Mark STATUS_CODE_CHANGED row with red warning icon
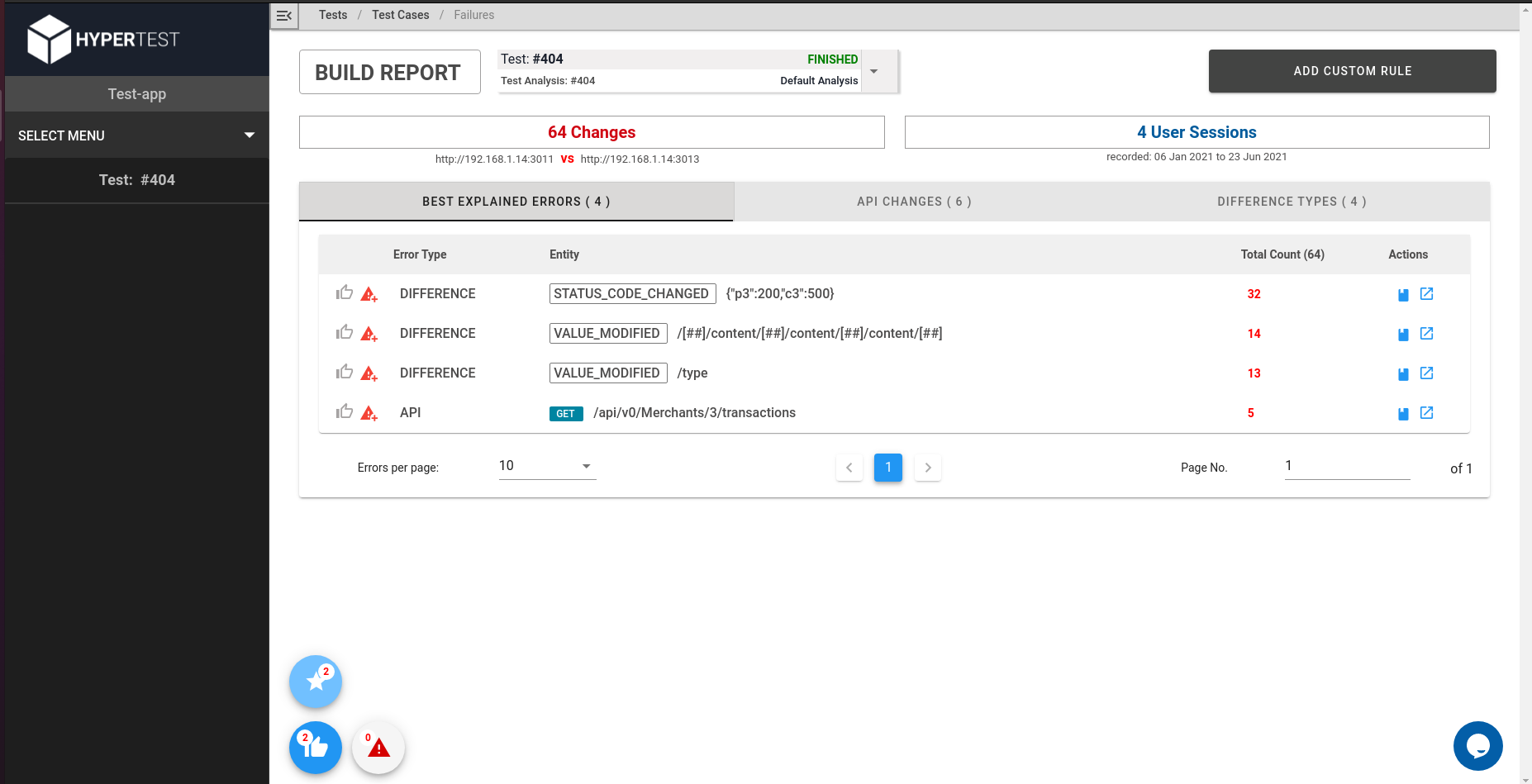Screen dimensions: 1532x784 coord(369,294)
